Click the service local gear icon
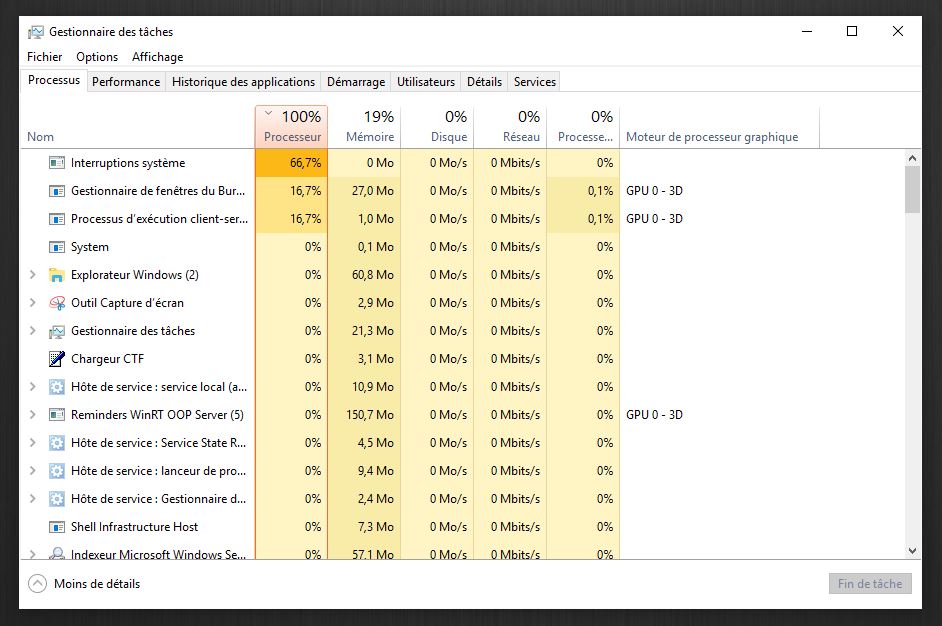942x626 pixels. (x=56, y=387)
